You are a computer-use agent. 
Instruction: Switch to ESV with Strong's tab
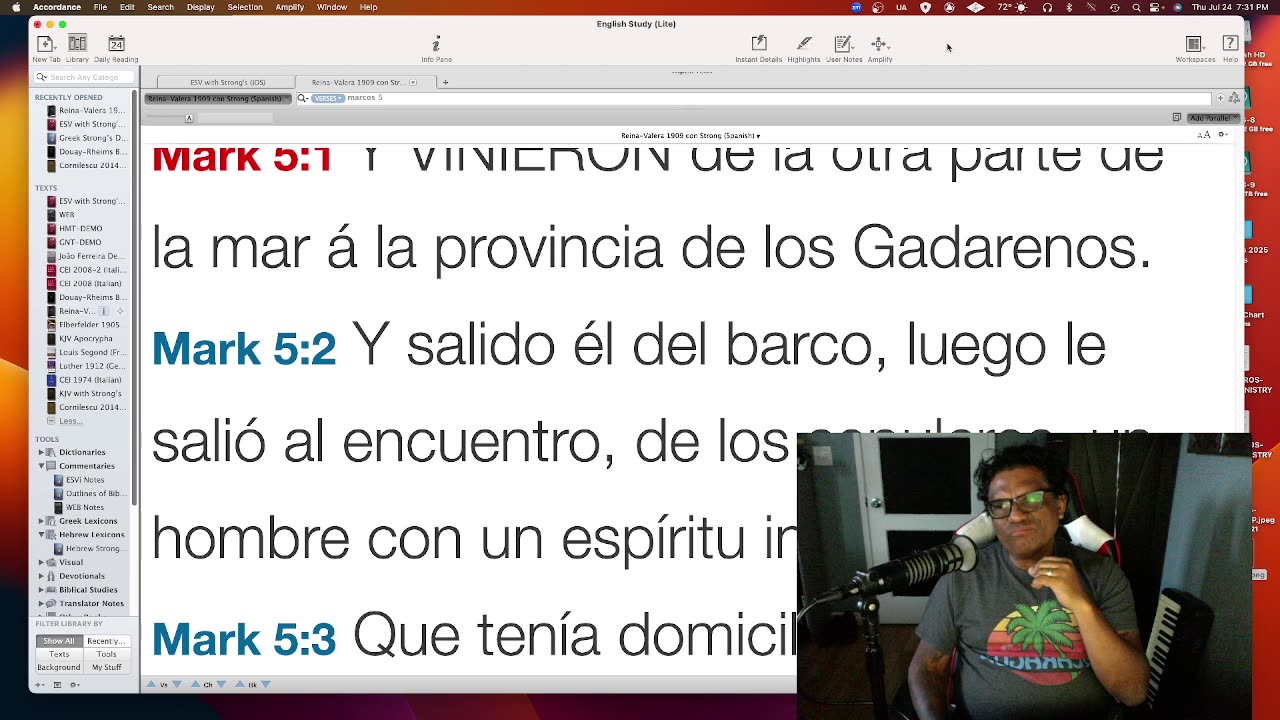(x=227, y=82)
